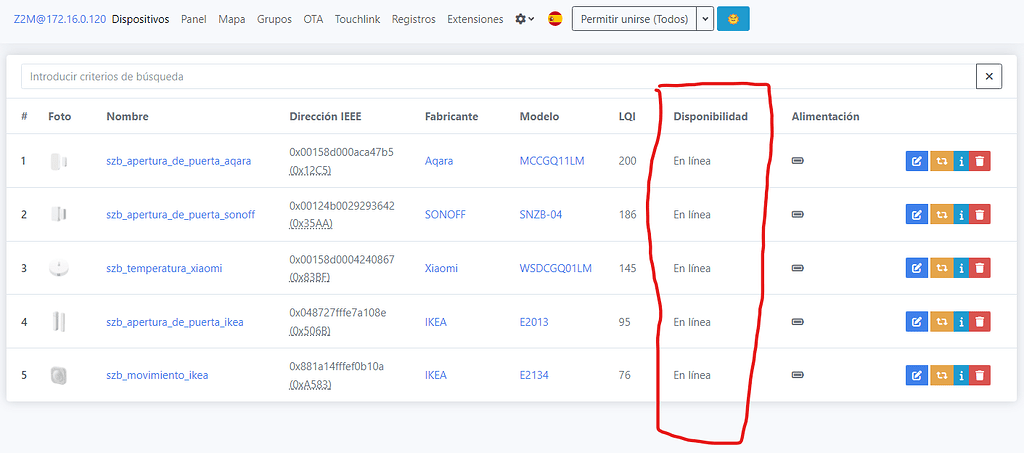The image size is (1024, 453).
Task: Open the Dispositivos tab
Action: tap(140, 19)
